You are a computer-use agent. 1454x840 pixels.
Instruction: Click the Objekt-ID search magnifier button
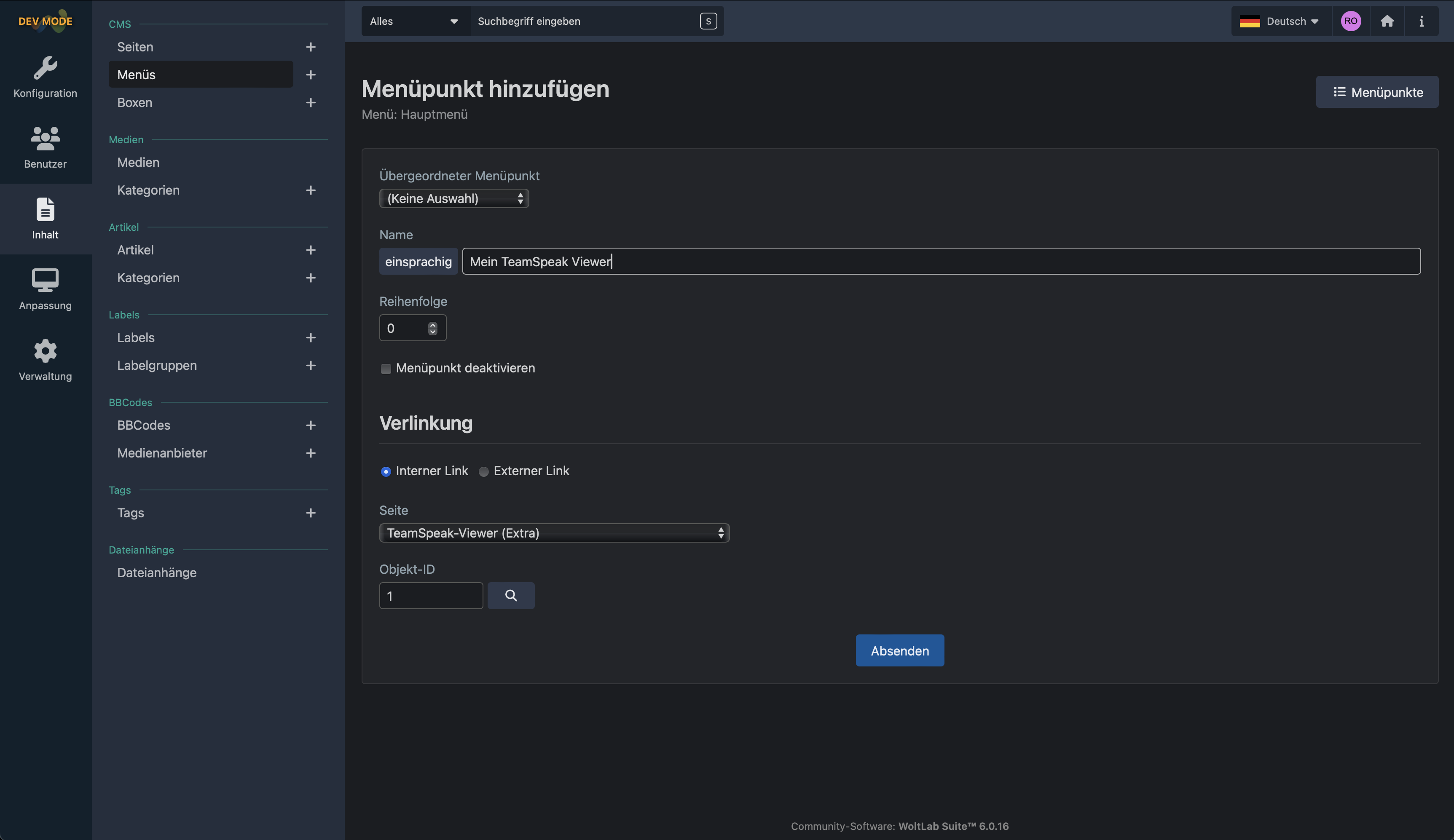click(x=511, y=595)
